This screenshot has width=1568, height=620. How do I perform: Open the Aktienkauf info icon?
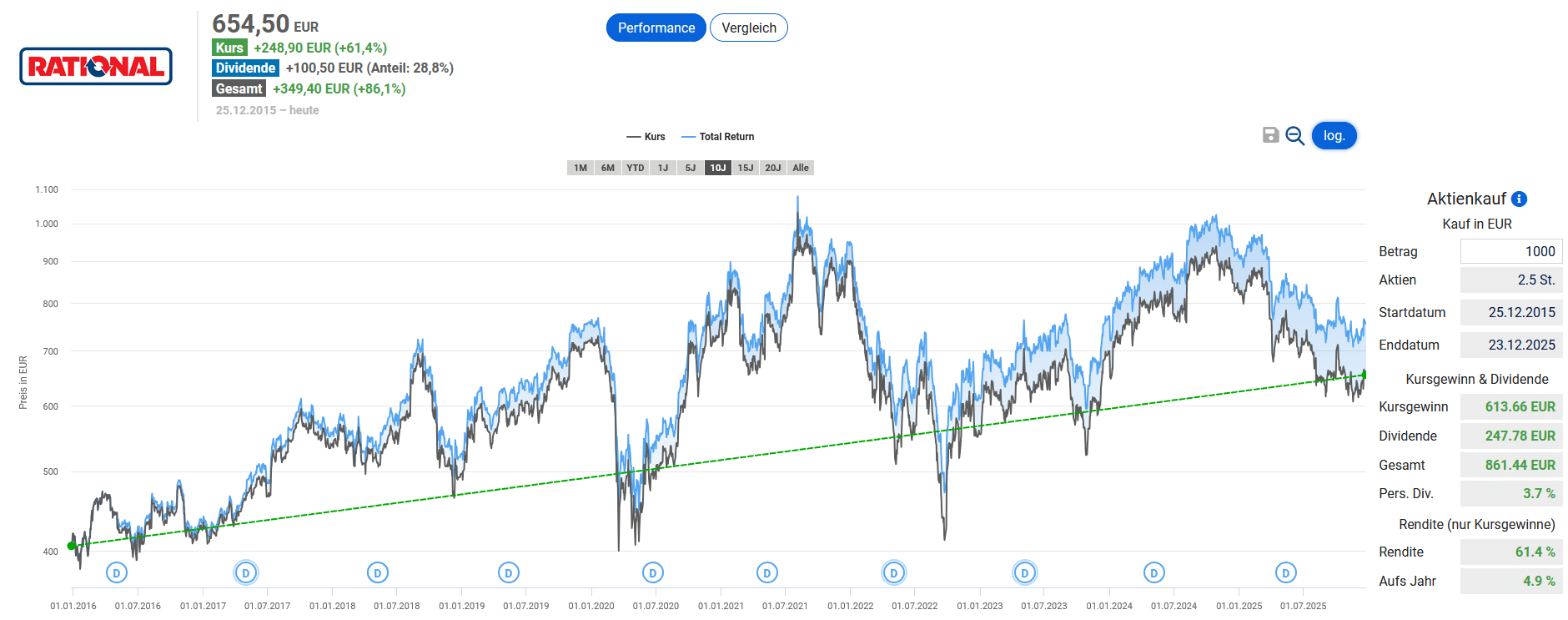[x=1520, y=199]
